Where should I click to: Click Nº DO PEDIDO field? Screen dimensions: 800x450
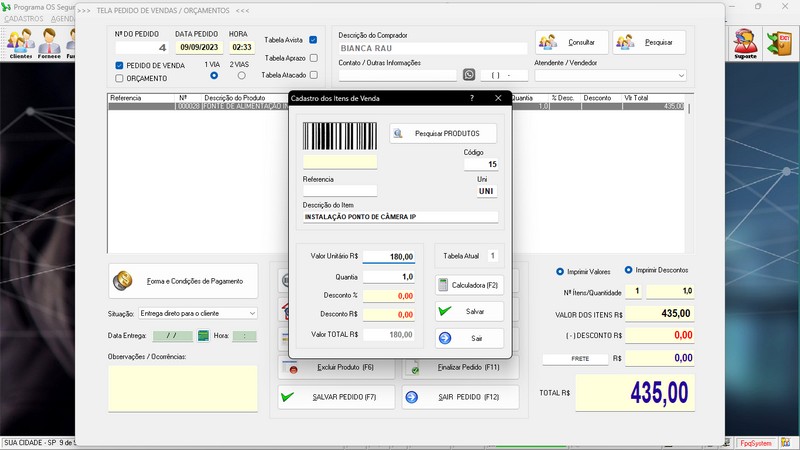pos(142,47)
